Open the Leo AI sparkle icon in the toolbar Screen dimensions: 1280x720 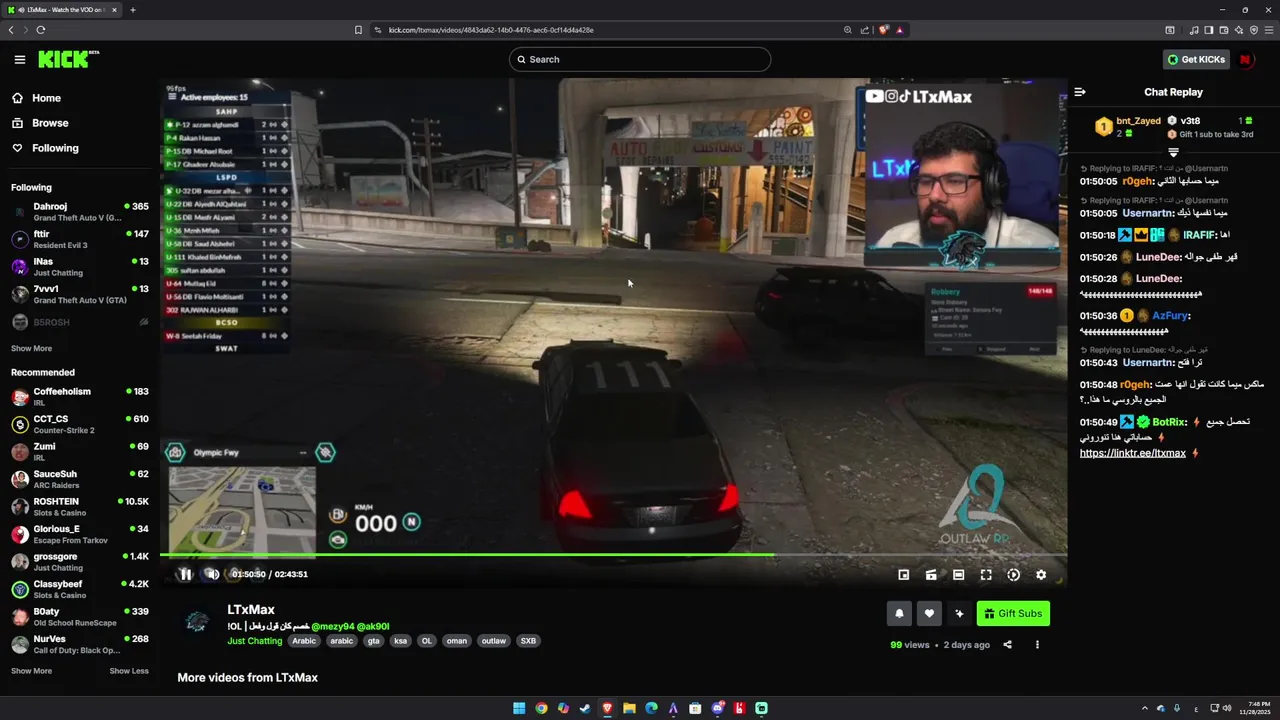tap(1238, 30)
